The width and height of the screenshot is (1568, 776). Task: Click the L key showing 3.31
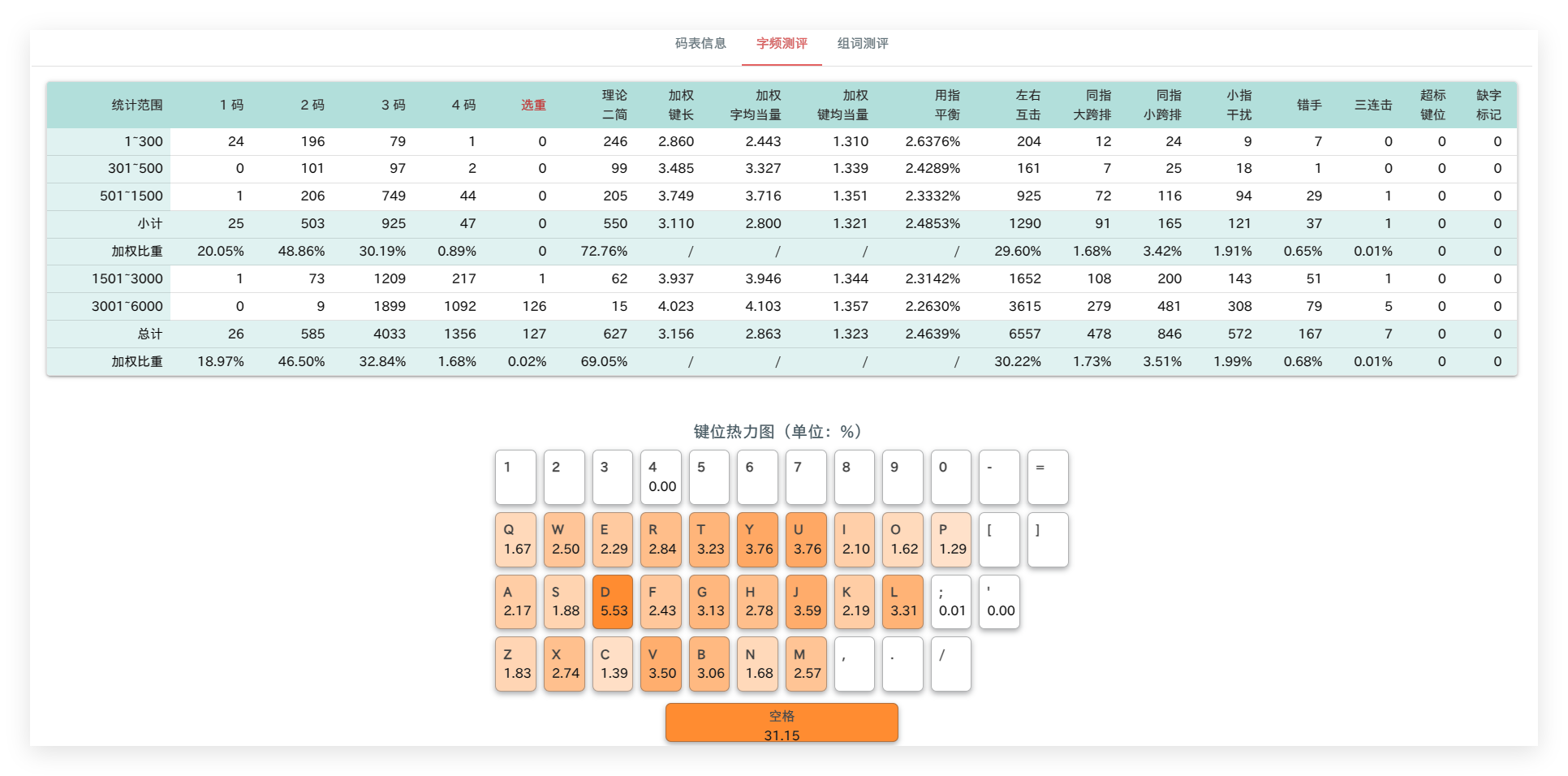[x=902, y=602]
